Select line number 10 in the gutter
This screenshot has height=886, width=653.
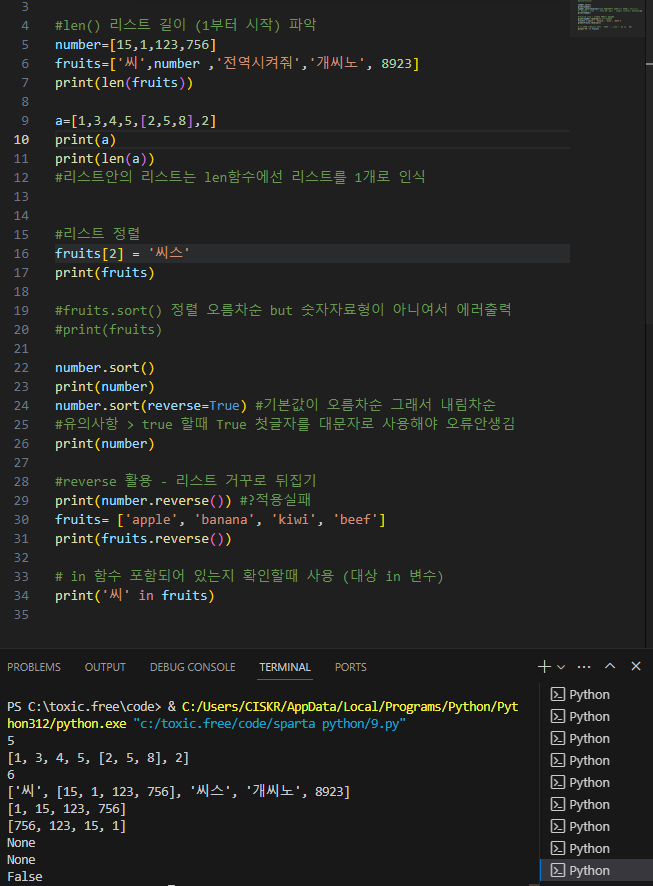[x=21, y=140]
